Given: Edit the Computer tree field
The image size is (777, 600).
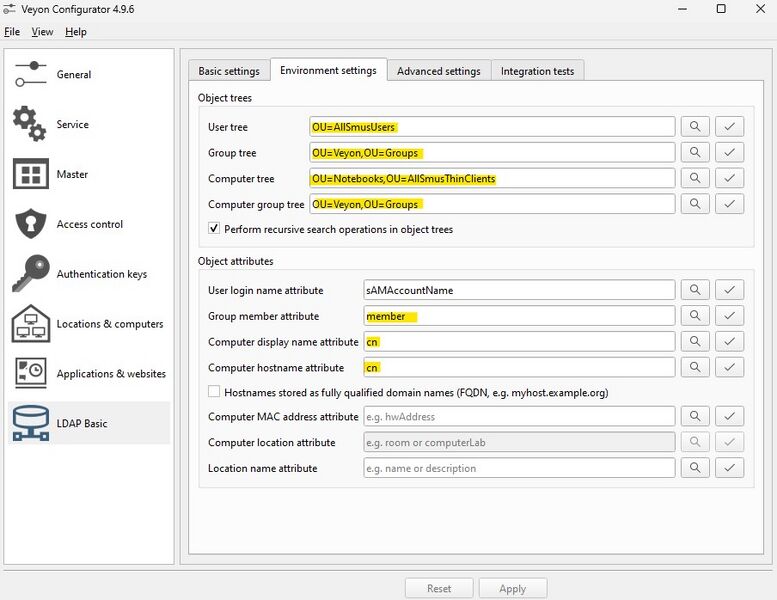Looking at the screenshot, I should 492,178.
